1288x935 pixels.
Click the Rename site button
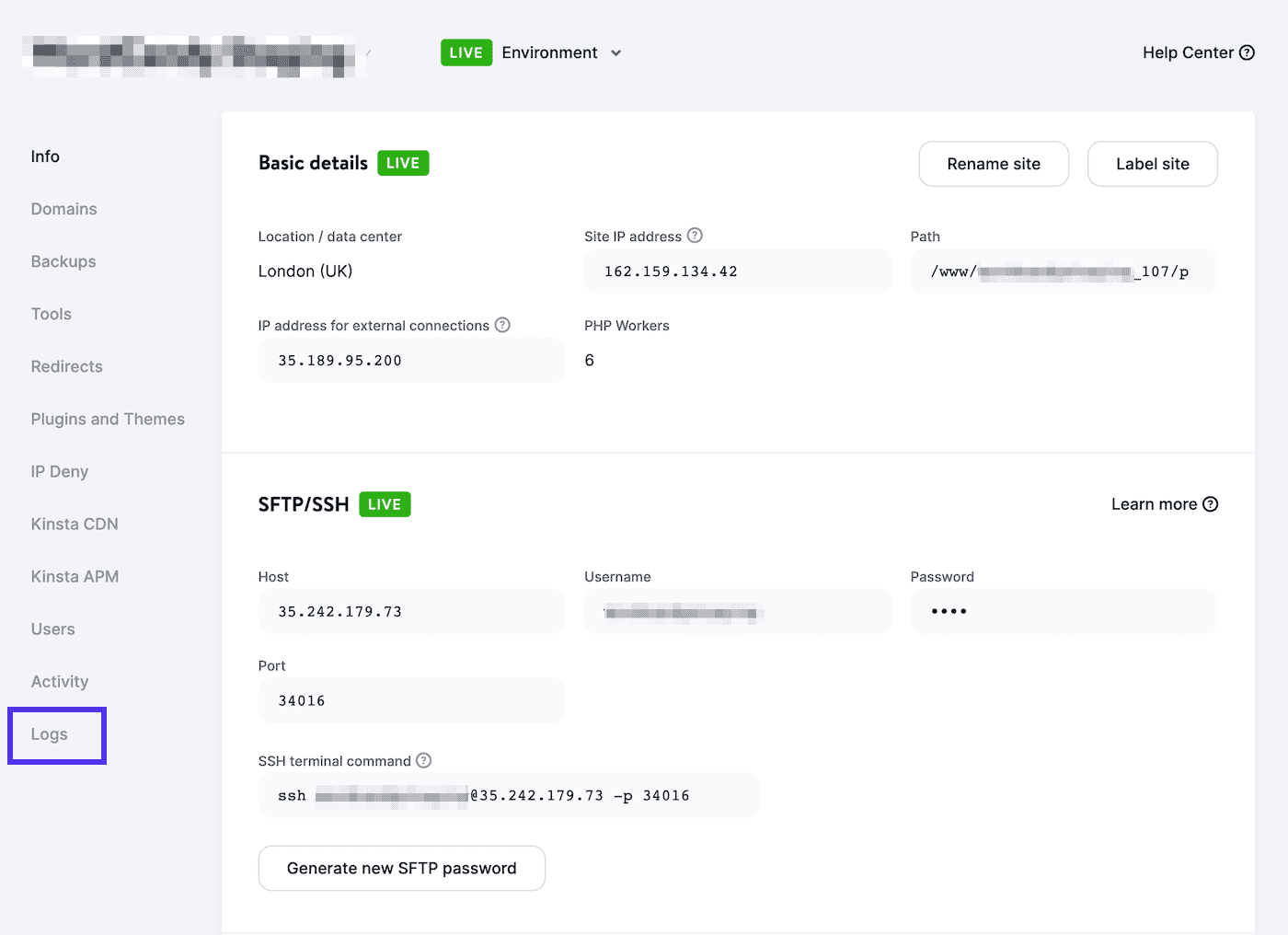tap(994, 164)
